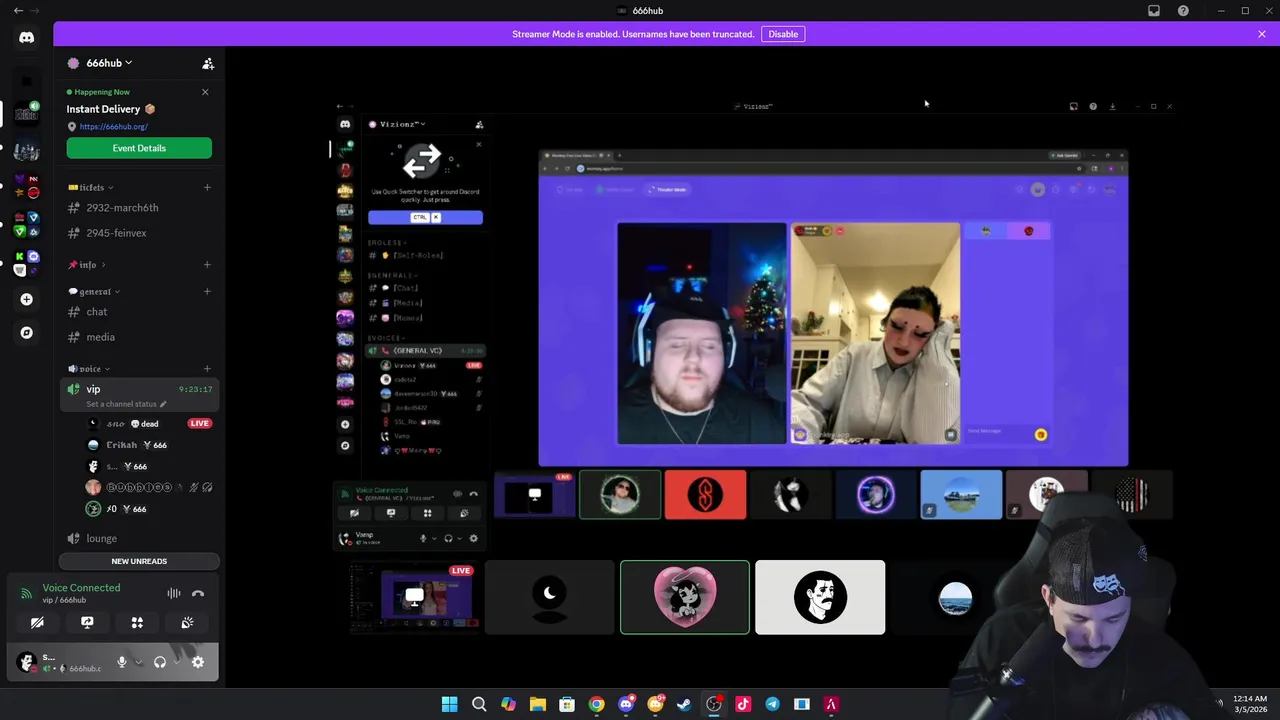This screenshot has height=720, width=1280.
Task: Open headphone output options arrow
Action: tap(176, 662)
